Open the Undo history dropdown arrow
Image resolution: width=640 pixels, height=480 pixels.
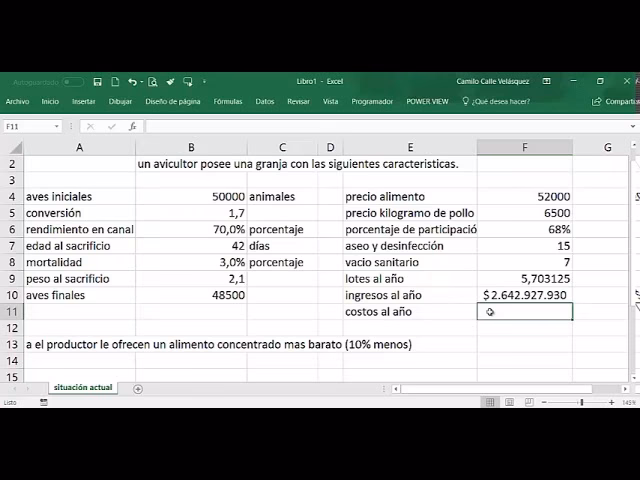141,81
